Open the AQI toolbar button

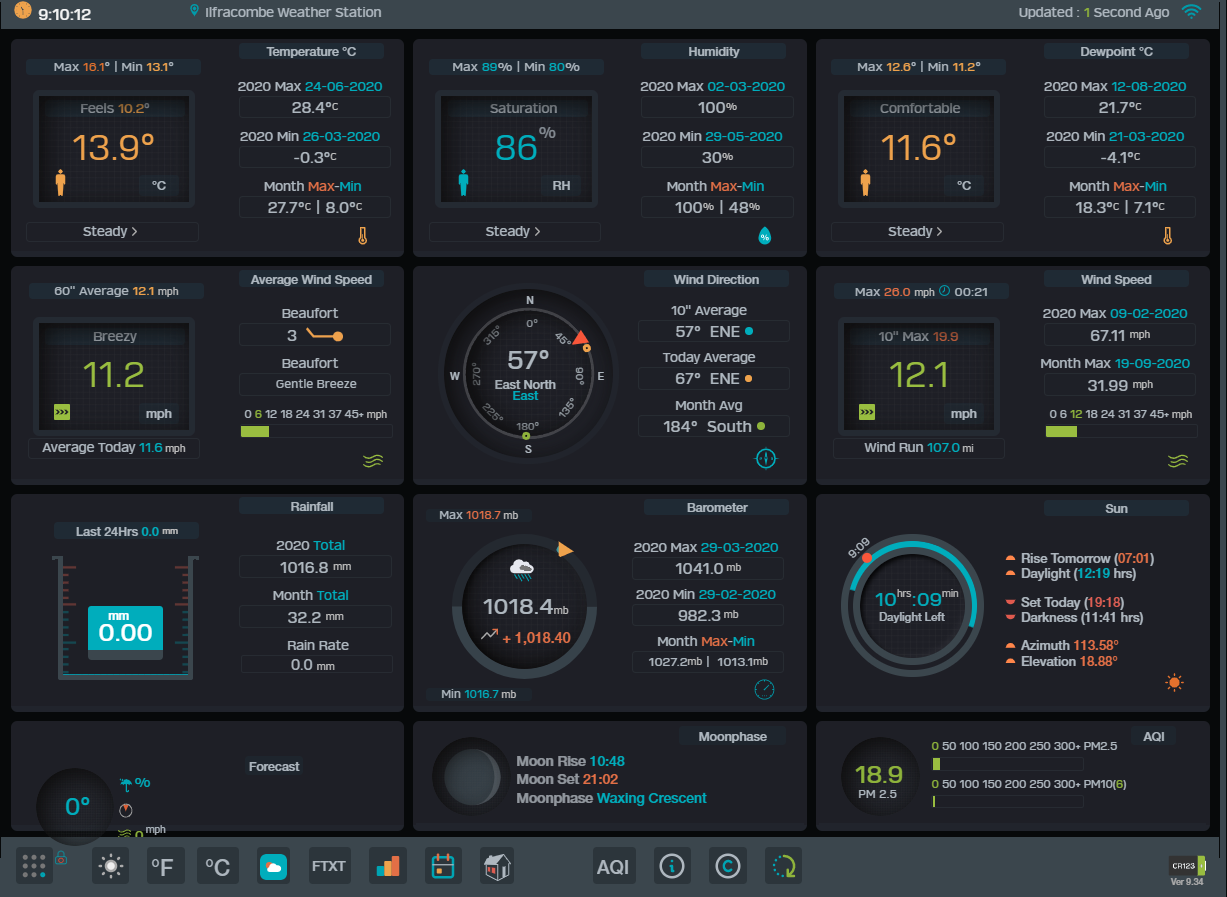click(613, 866)
